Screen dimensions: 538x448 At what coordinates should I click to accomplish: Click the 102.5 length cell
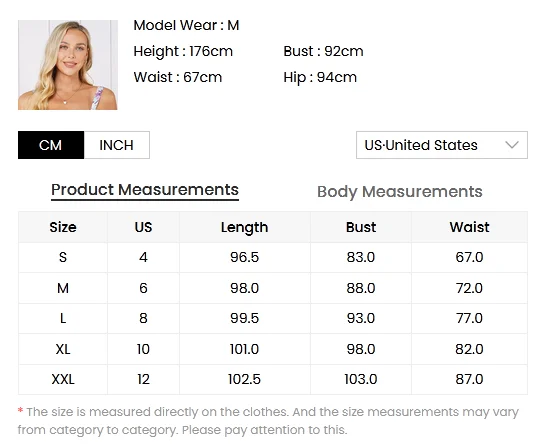(x=245, y=379)
